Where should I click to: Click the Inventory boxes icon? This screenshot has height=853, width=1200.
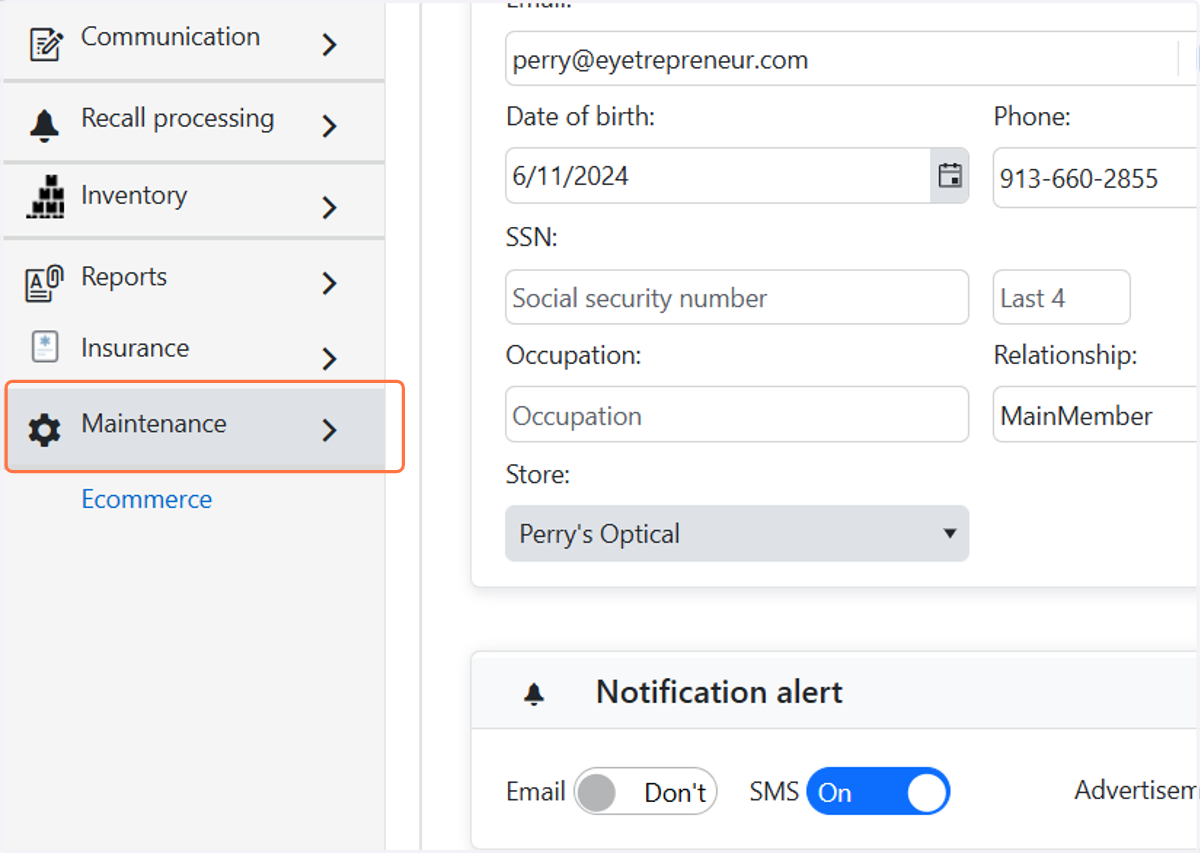45,198
